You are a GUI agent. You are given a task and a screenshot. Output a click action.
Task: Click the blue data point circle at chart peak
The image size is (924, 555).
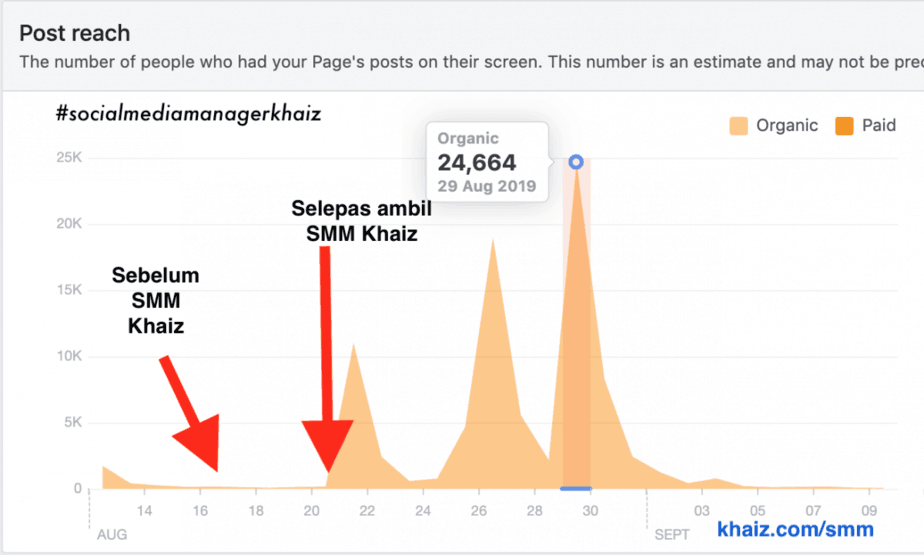point(575,161)
